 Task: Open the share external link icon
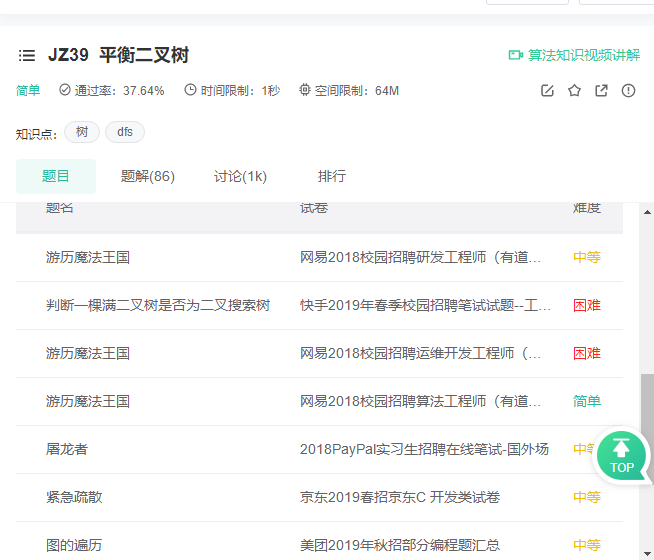(601, 90)
